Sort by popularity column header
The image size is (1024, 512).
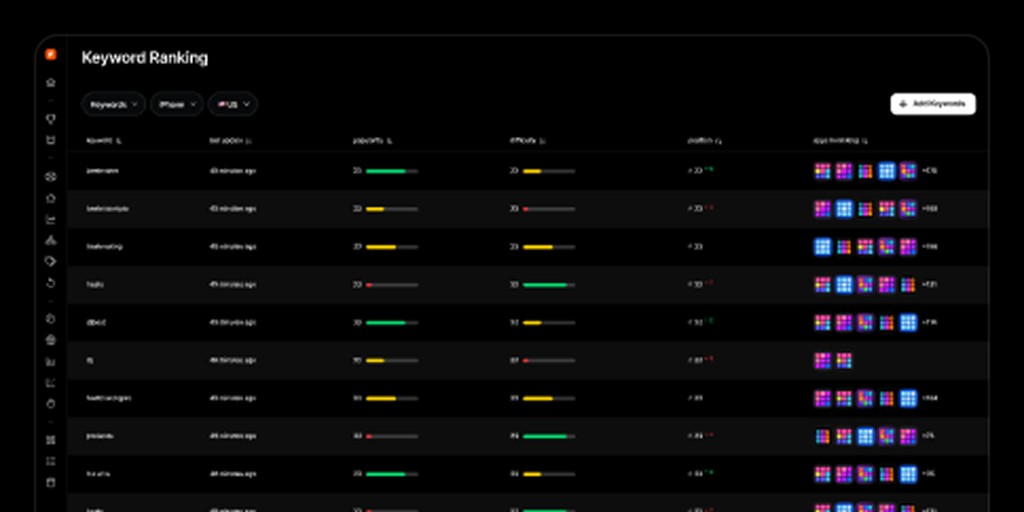point(372,141)
